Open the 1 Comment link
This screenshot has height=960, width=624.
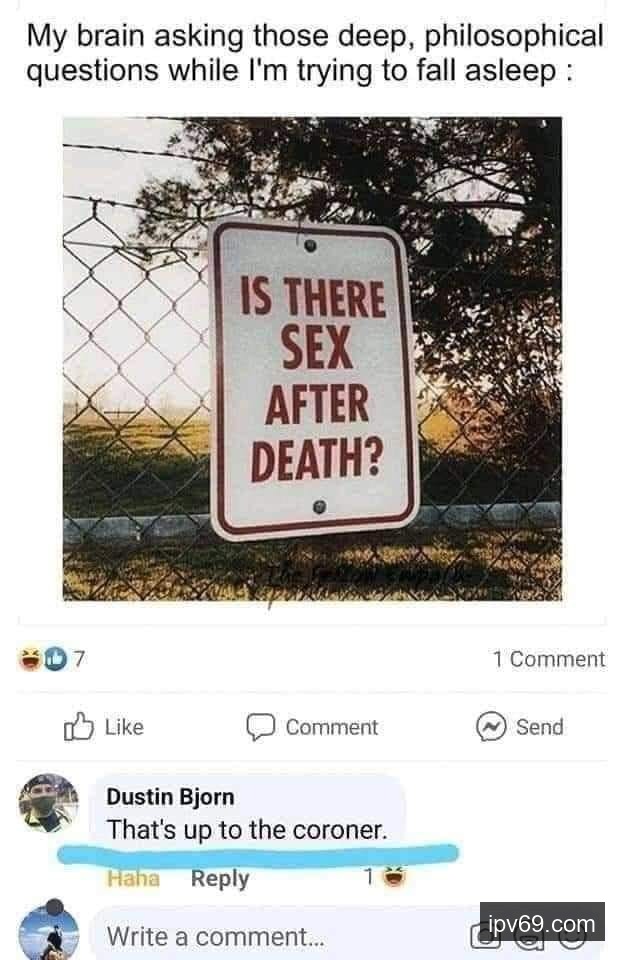[549, 659]
